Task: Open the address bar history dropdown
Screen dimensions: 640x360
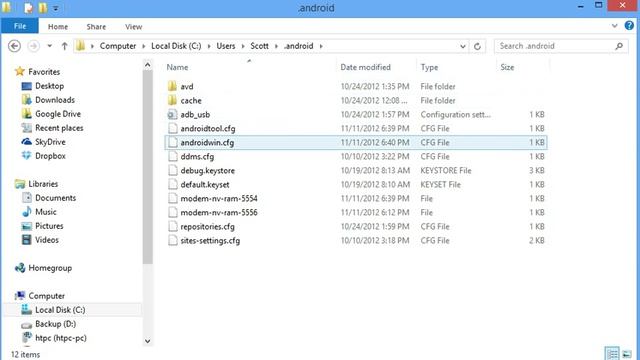Action: [x=462, y=46]
